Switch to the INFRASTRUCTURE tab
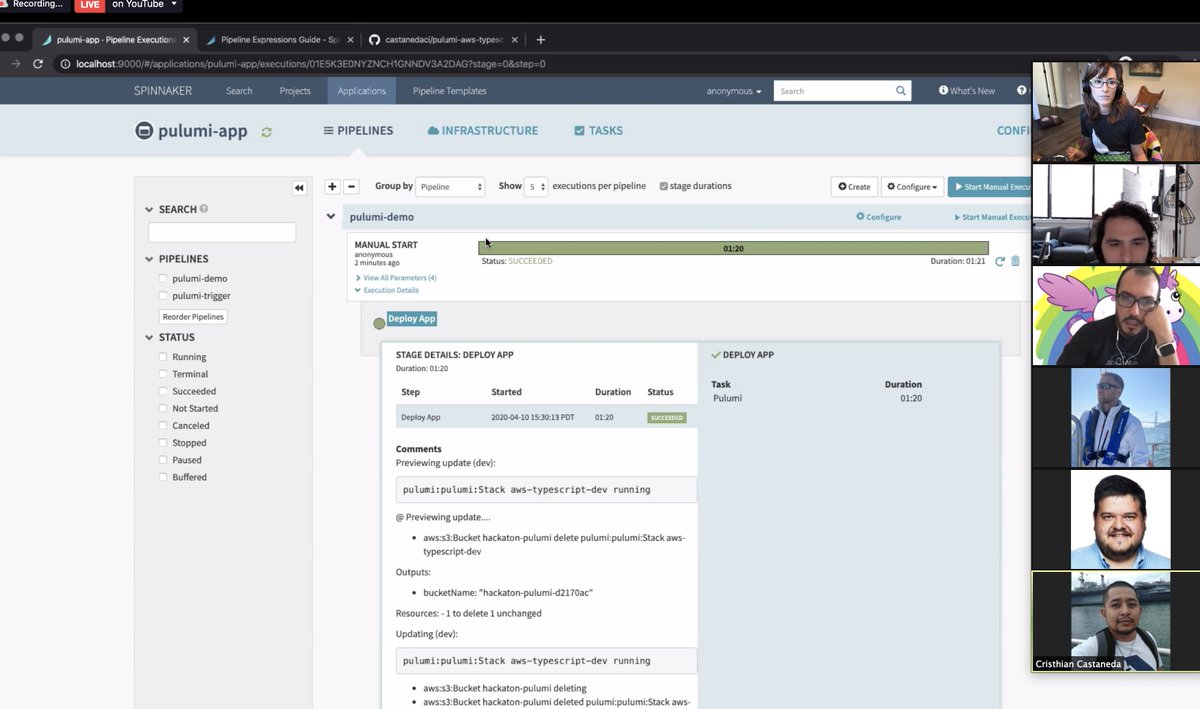 (482, 131)
